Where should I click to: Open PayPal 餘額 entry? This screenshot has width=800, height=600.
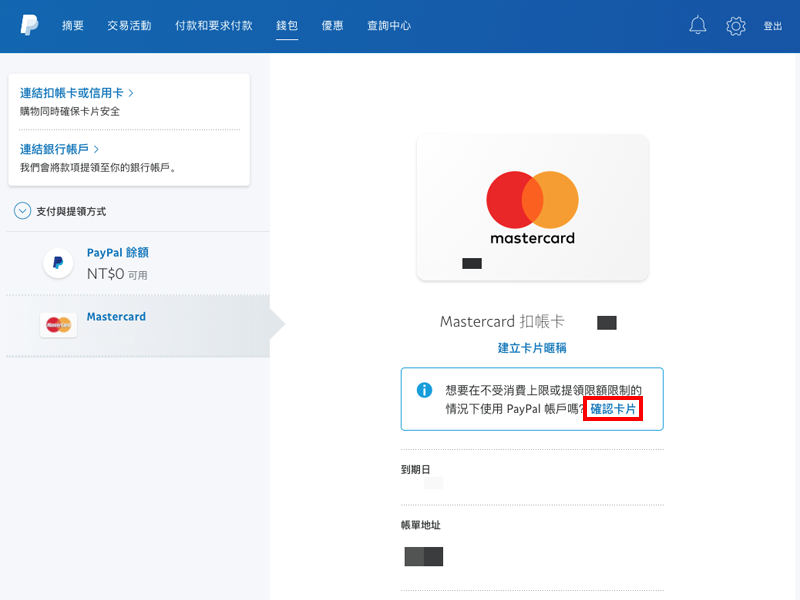coord(117,253)
